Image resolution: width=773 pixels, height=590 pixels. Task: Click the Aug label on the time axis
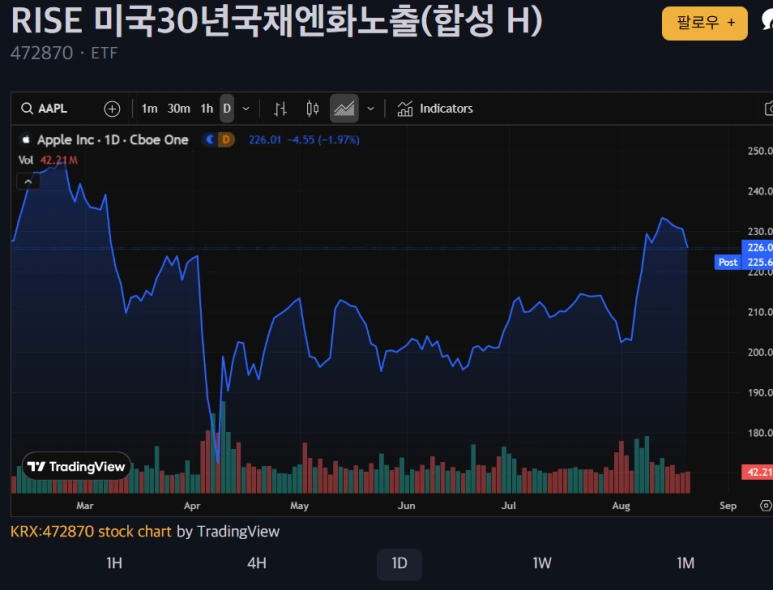pos(621,506)
